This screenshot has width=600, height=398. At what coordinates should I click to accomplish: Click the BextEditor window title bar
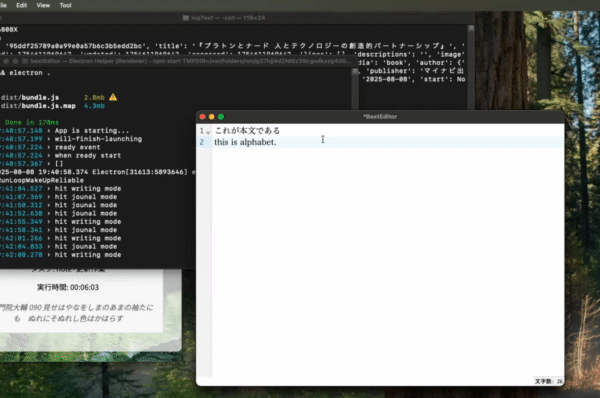coord(380,116)
